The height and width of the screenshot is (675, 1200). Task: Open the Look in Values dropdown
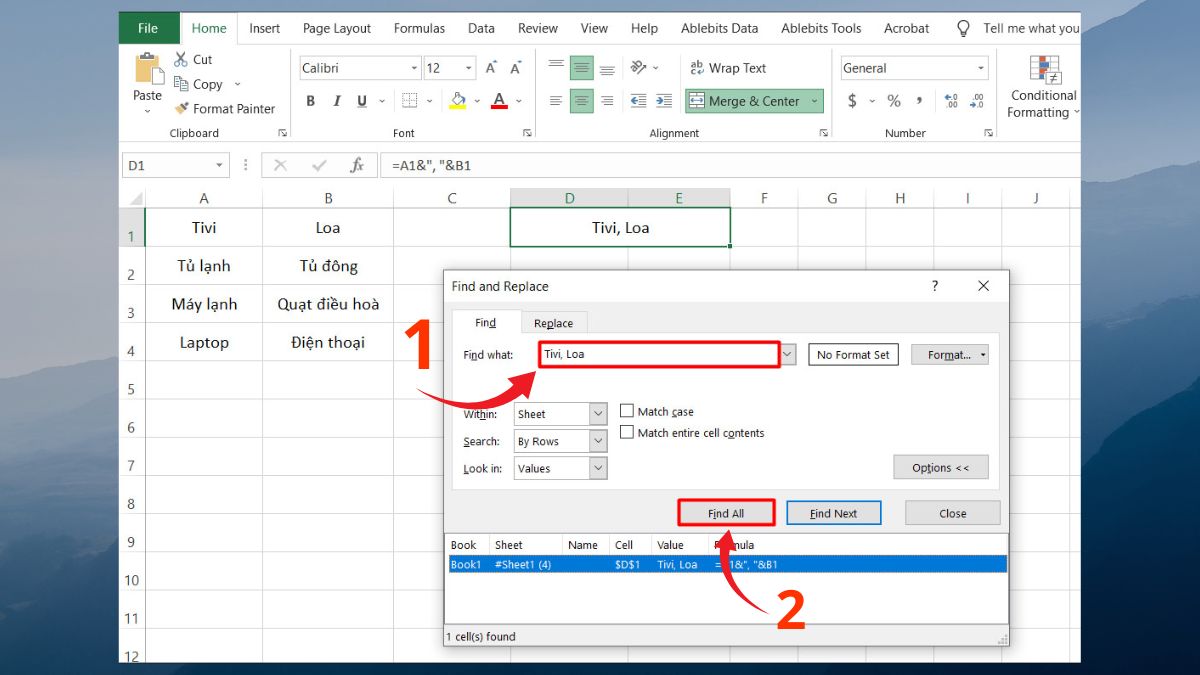point(598,468)
